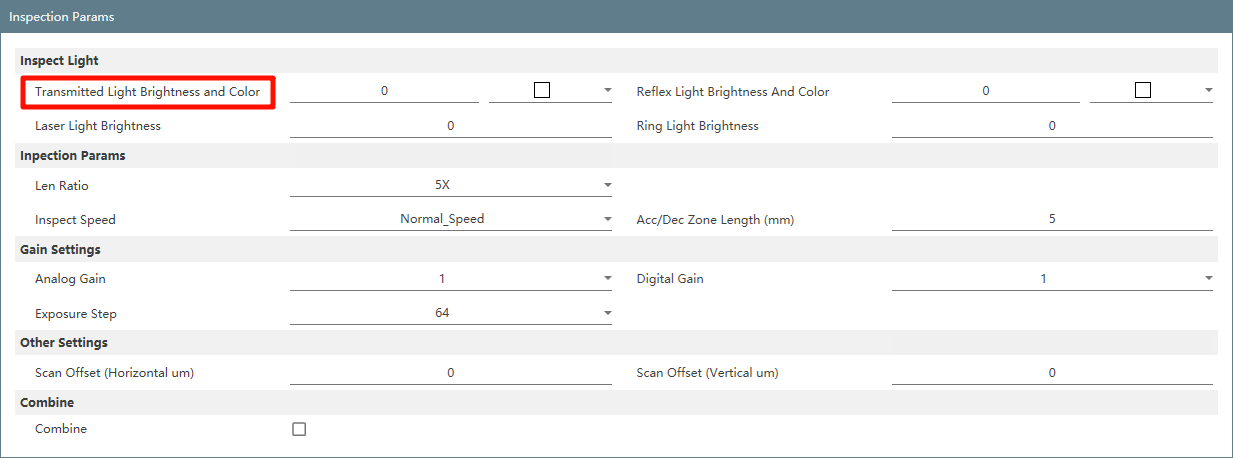Open the Digital Gain dropdown
This screenshot has height=458, width=1233.
(x=1052, y=279)
